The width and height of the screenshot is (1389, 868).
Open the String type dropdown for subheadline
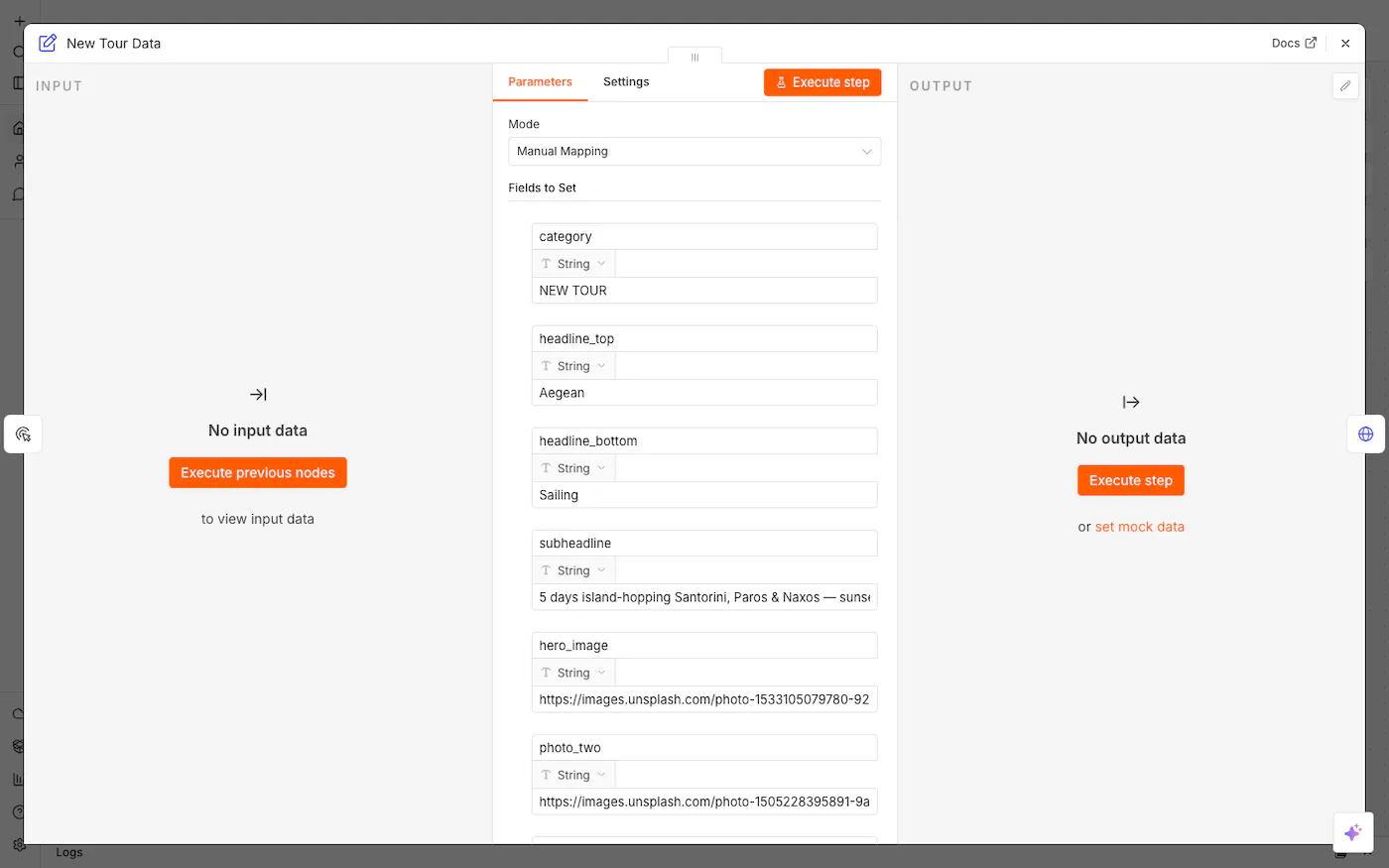coord(573,570)
